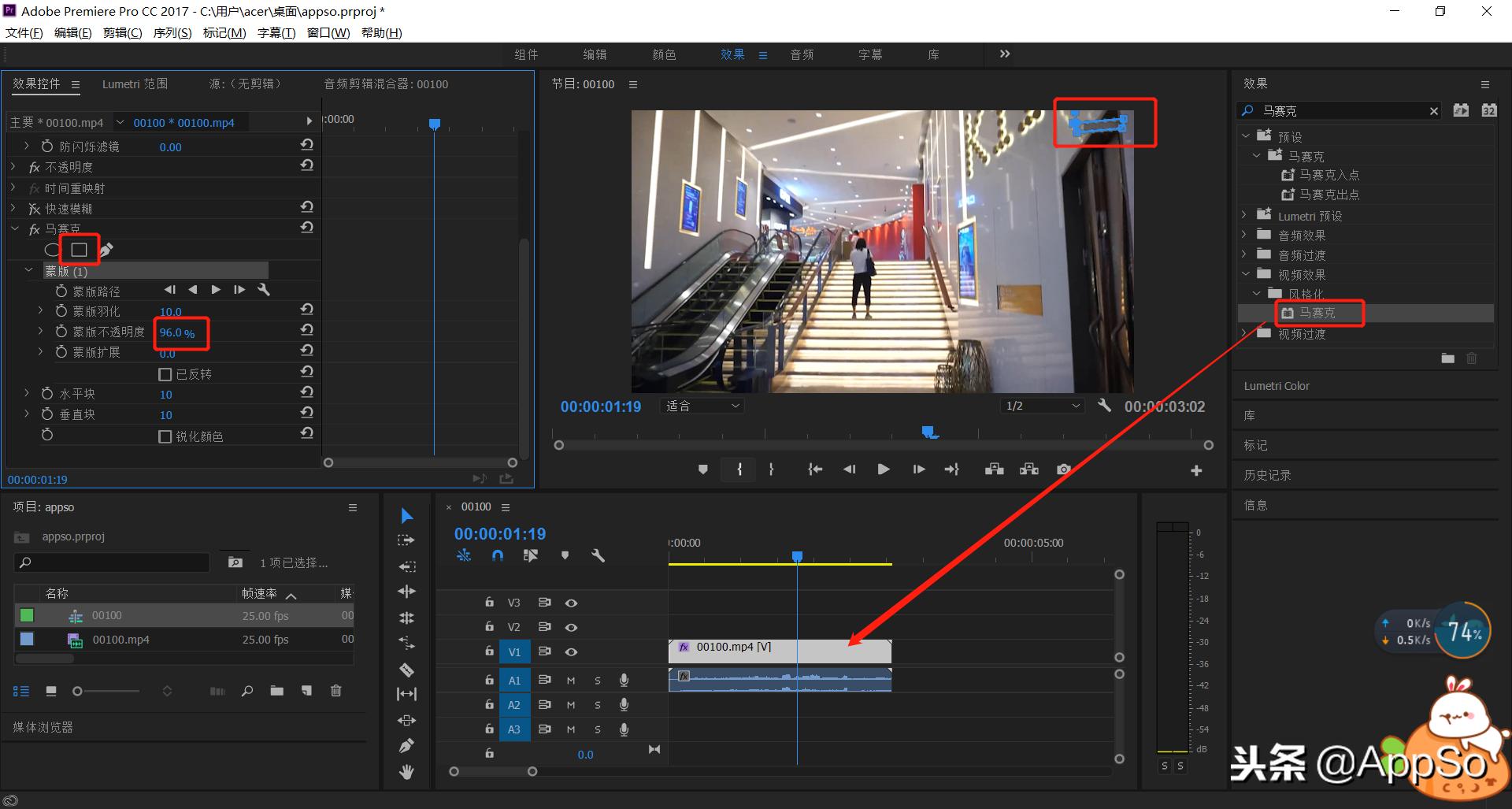This screenshot has width=1512, height=809.
Task: Create ellipse mask for the Mosaic effect
Action: point(52,250)
